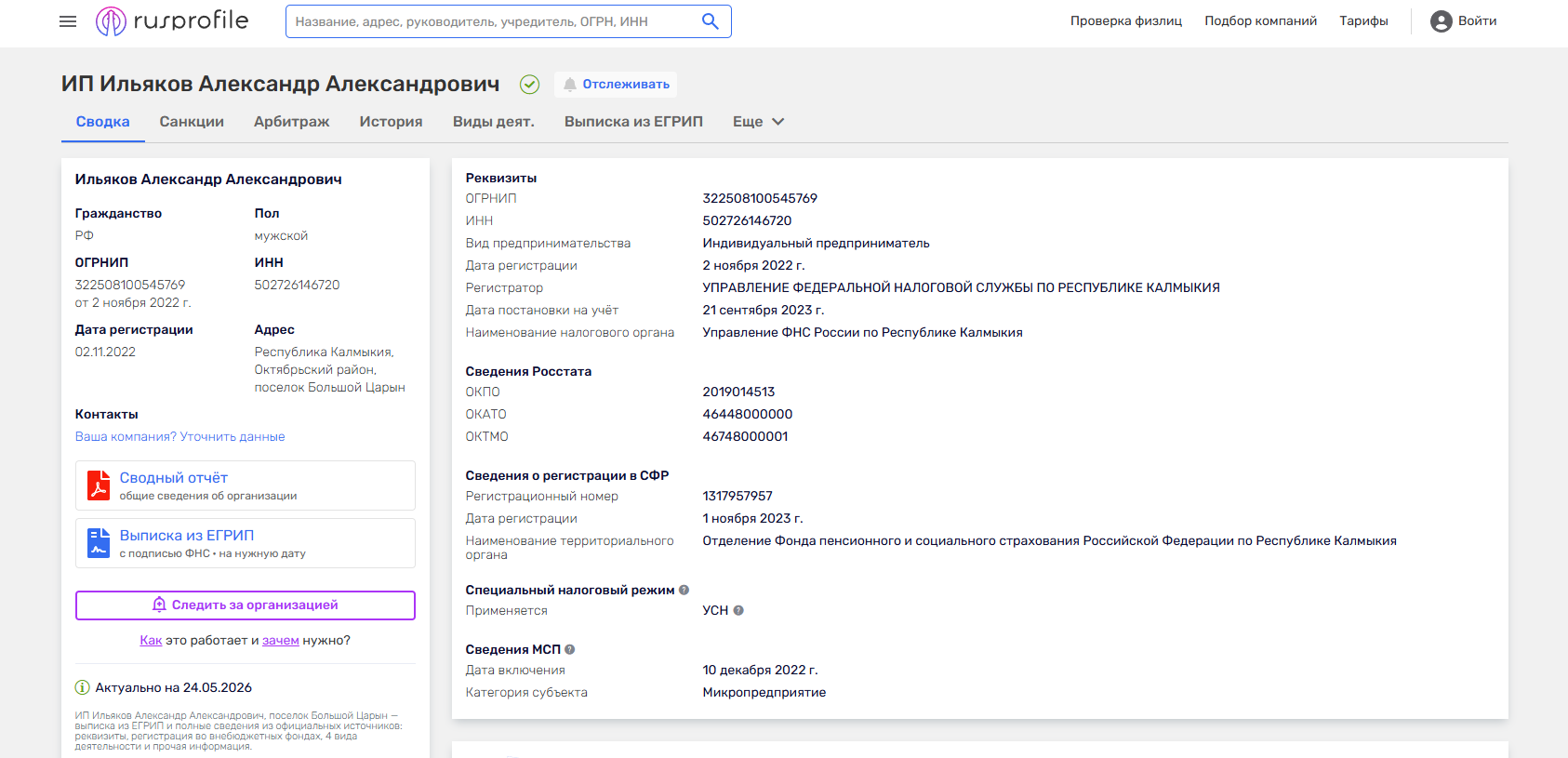1568x758 pixels.
Task: Focus the company search input field
Action: 493,21
